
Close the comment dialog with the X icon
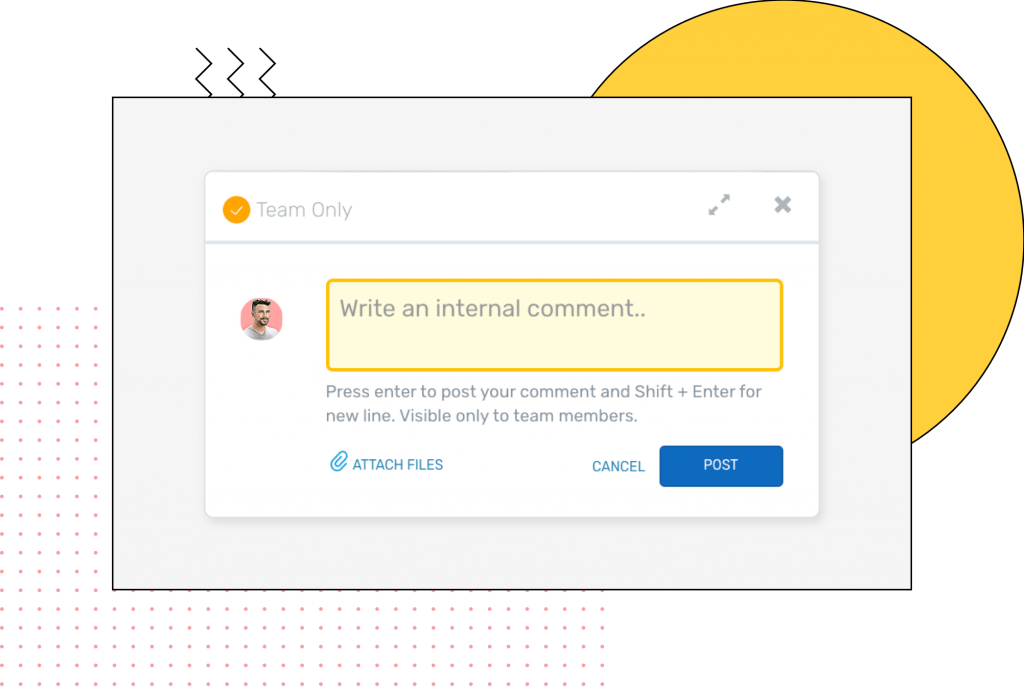(783, 205)
